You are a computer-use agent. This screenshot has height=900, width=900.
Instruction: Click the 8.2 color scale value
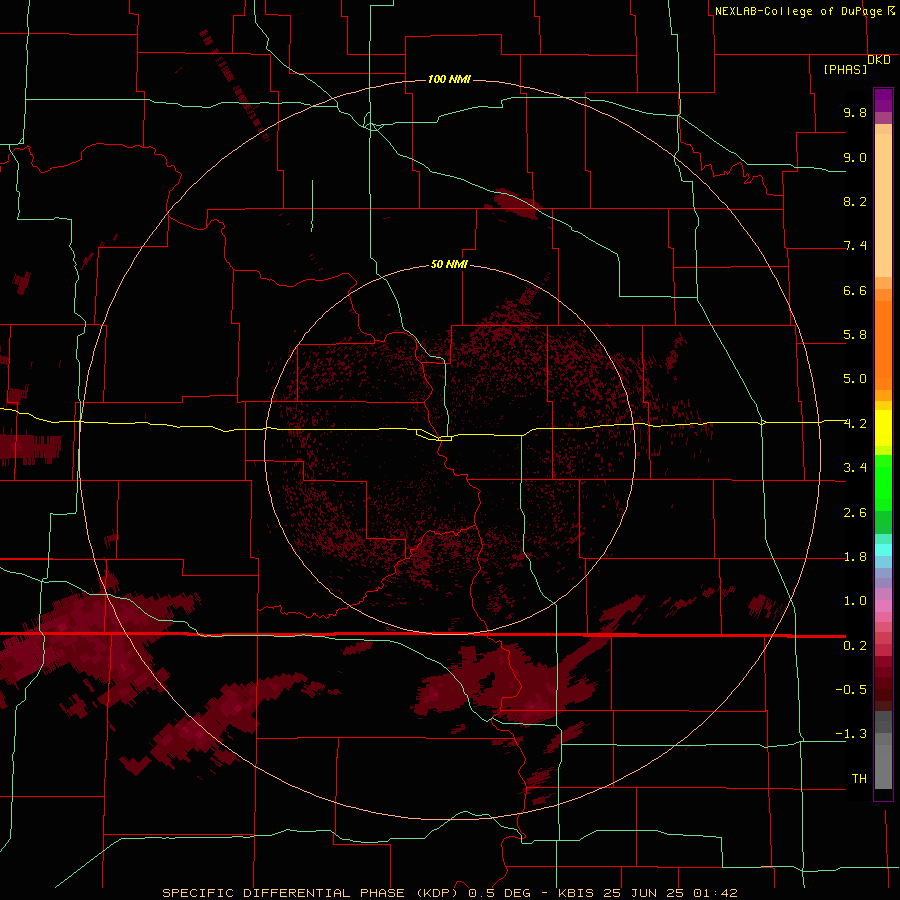point(855,201)
